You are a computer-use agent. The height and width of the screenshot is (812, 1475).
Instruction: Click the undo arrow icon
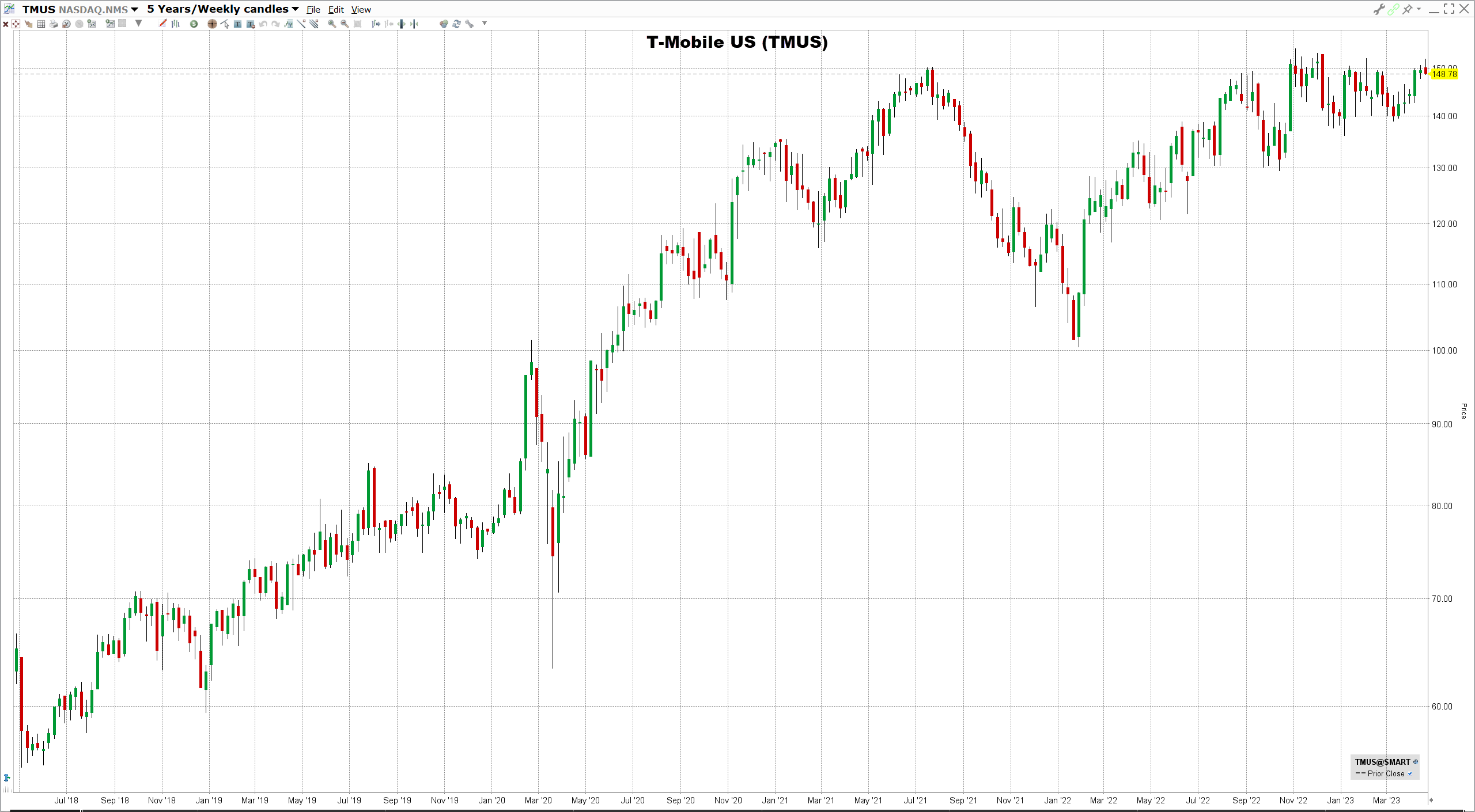pyautogui.click(x=263, y=24)
